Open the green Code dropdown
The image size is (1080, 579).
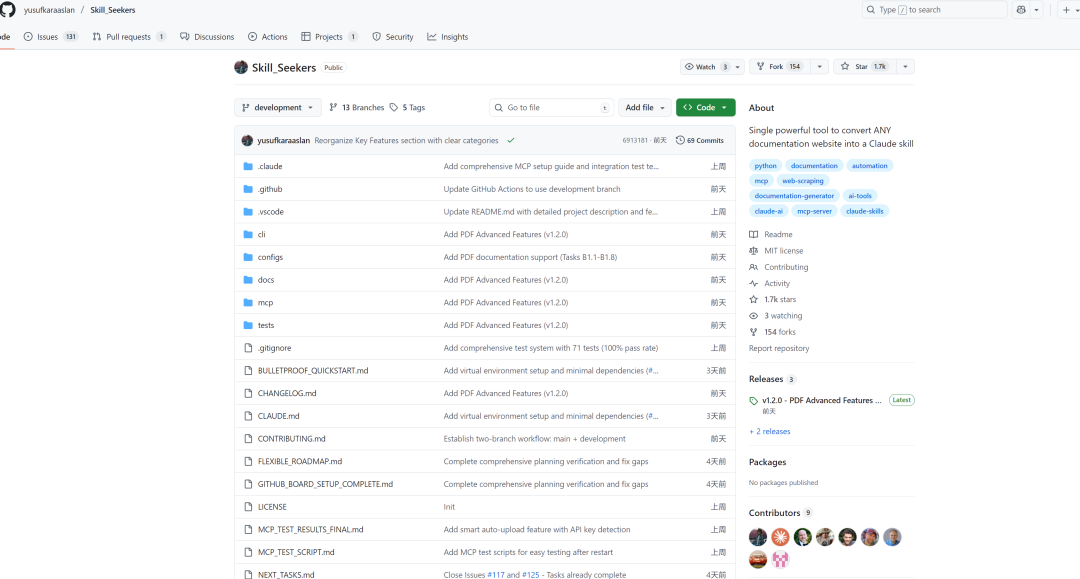(705, 108)
